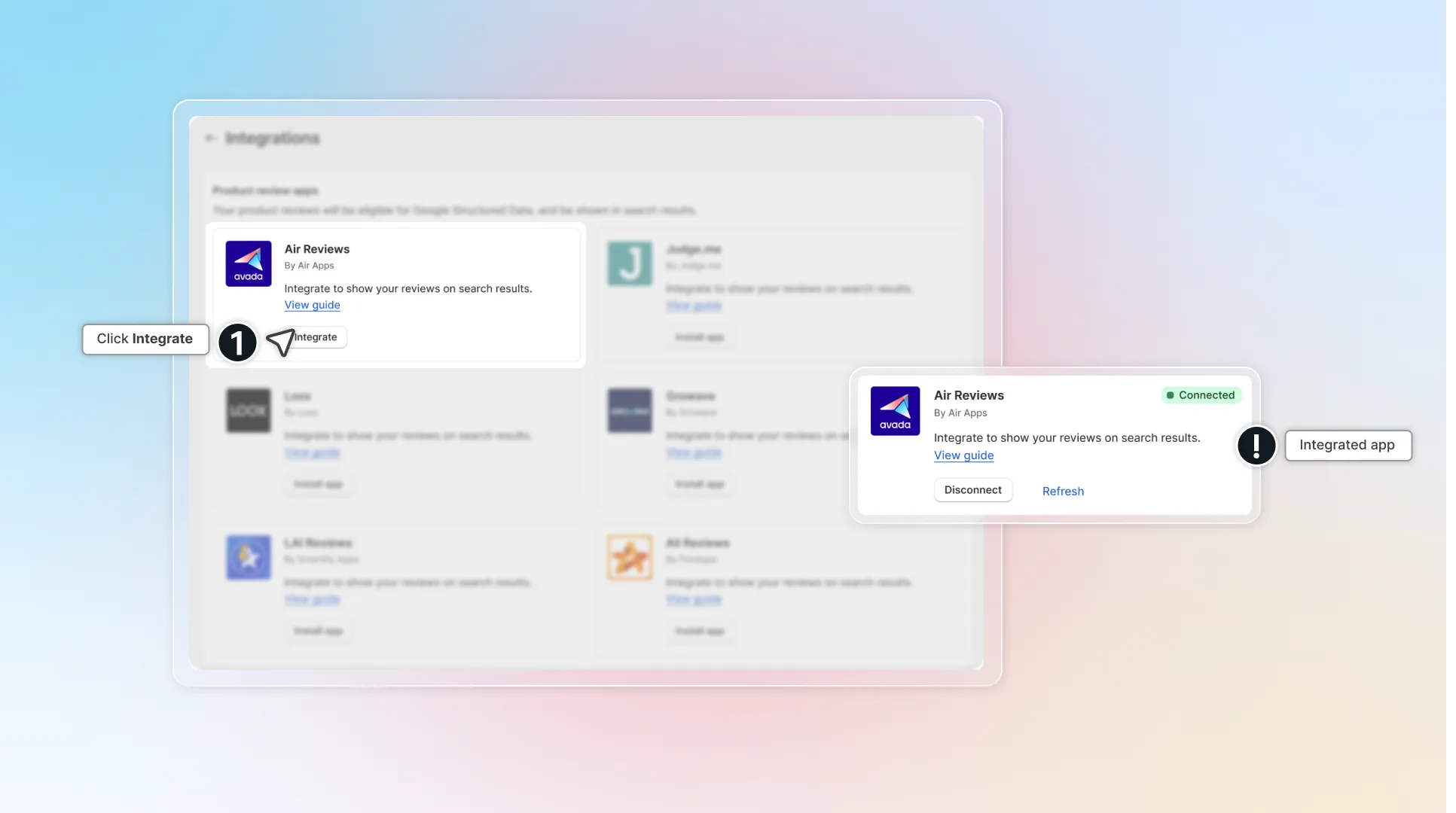Click the Growave app icon
The image size is (1456, 813).
click(630, 410)
